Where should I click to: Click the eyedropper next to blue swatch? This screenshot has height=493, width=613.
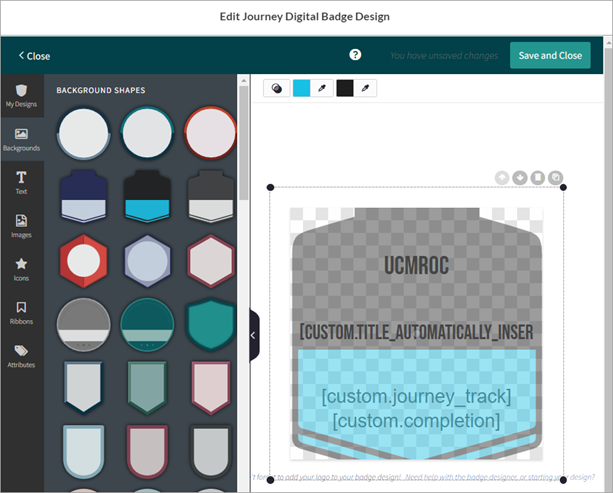(x=322, y=89)
